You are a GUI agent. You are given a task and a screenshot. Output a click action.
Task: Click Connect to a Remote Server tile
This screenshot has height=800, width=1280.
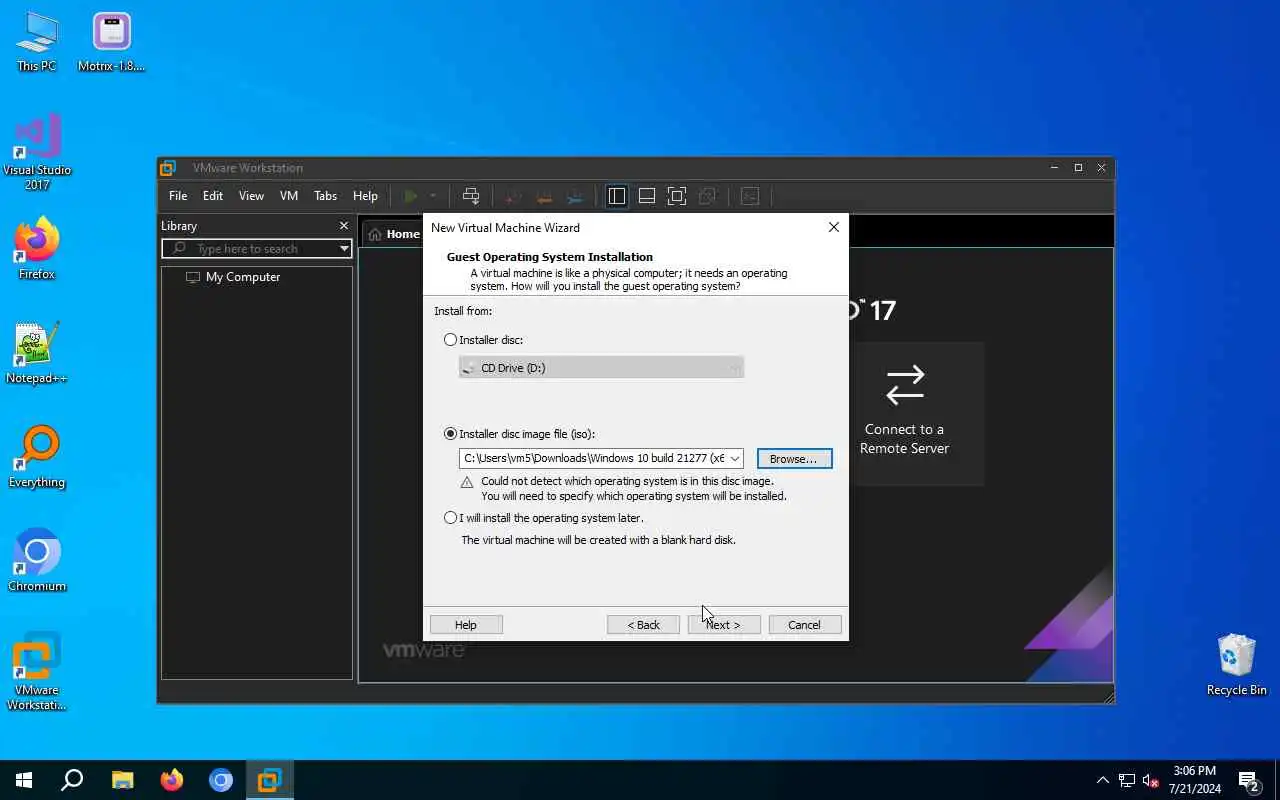905,414
